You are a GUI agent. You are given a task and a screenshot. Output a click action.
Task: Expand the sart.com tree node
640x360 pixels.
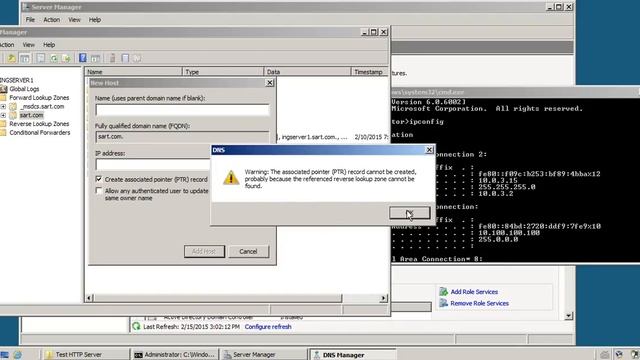coord(3,115)
